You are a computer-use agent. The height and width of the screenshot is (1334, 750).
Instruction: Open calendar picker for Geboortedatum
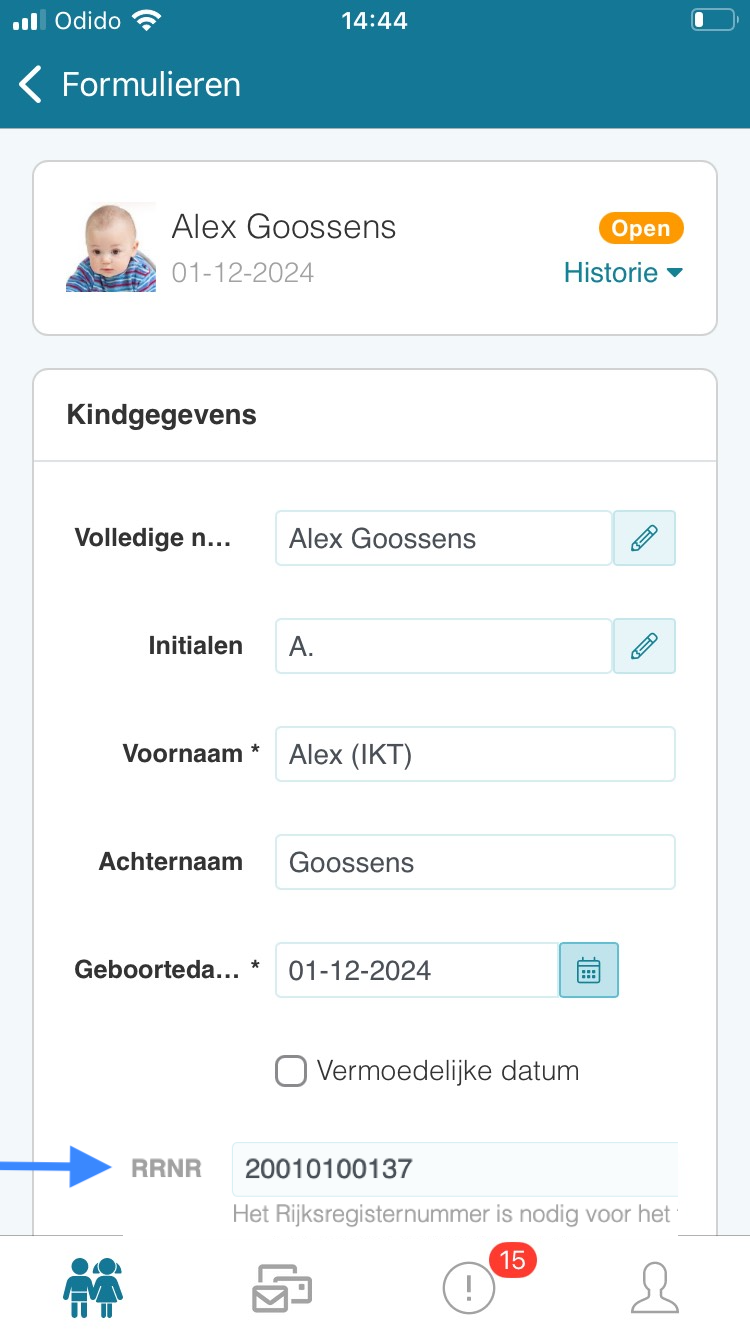click(x=588, y=970)
